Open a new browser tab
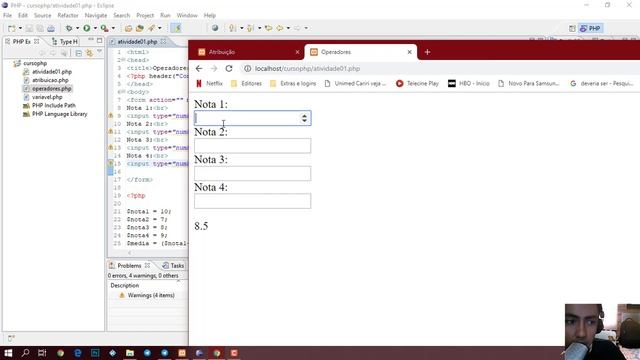 coord(427,52)
